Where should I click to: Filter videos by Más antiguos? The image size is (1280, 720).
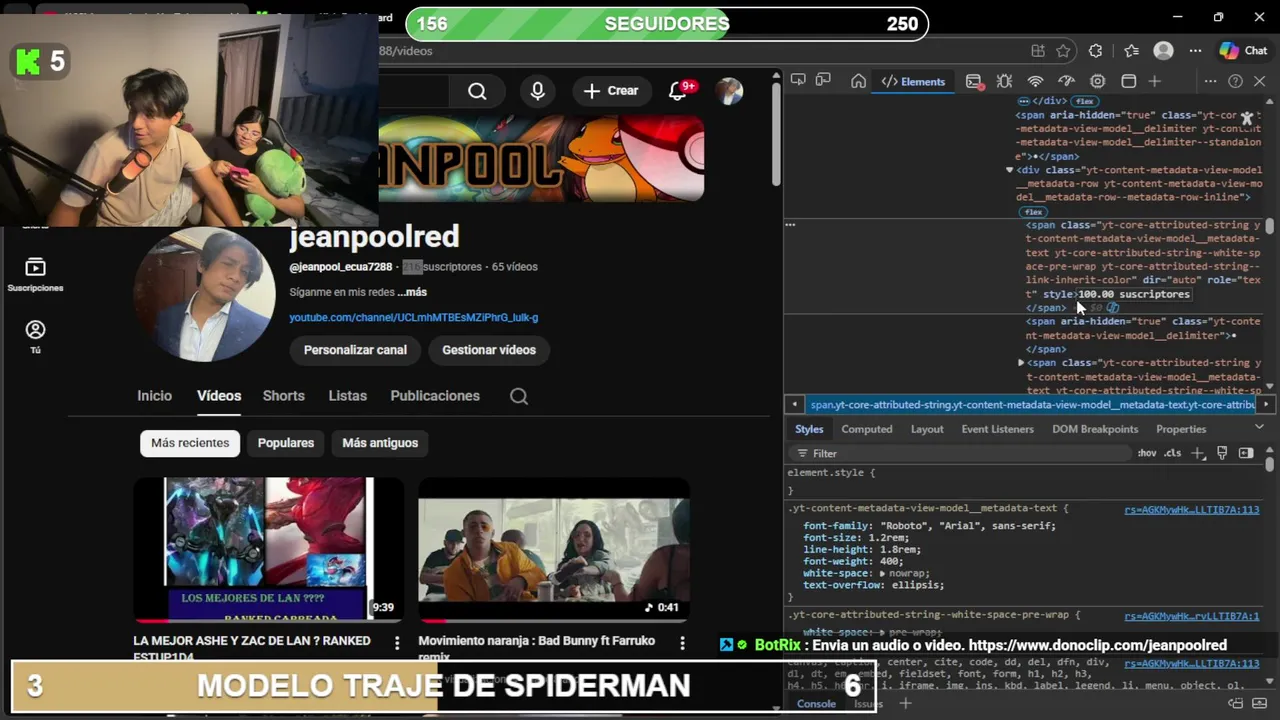(380, 443)
